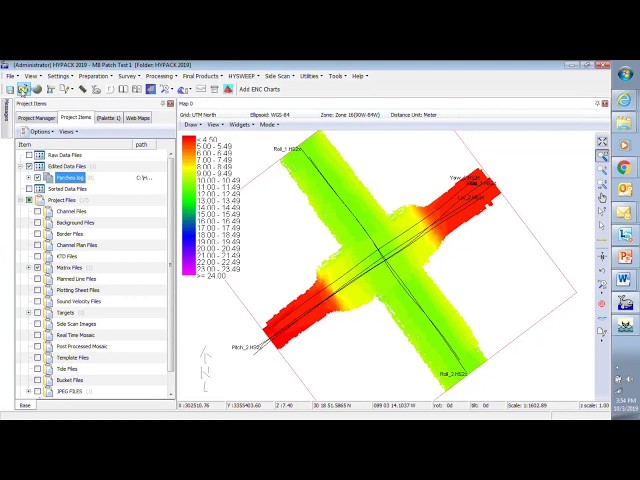Click the path column header
This screenshot has width=640, height=480.
[x=144, y=144]
